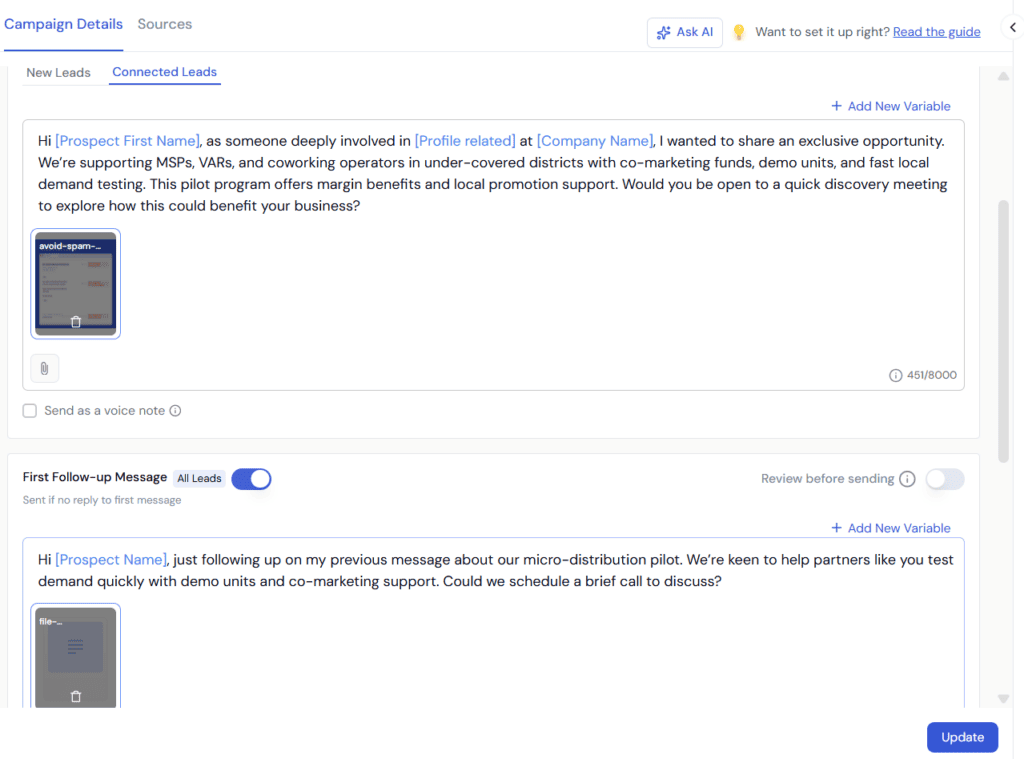Click inside the follow-up message text area
Viewport: 1024px width, 759px height.
(x=494, y=622)
